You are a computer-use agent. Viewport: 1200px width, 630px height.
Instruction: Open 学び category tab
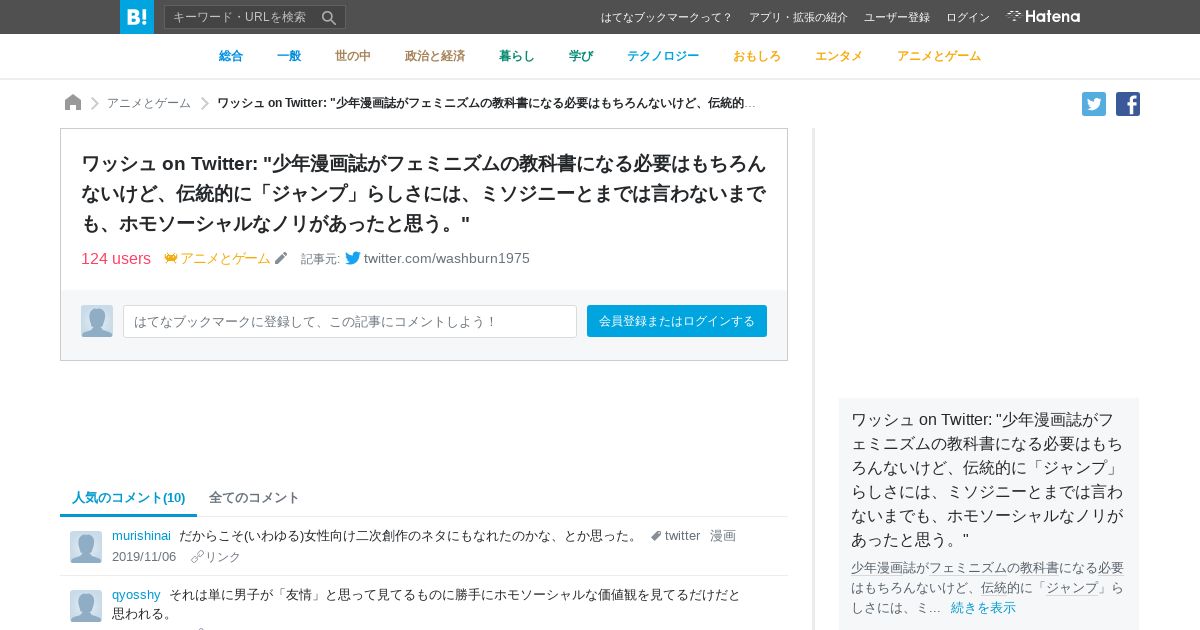click(x=581, y=56)
